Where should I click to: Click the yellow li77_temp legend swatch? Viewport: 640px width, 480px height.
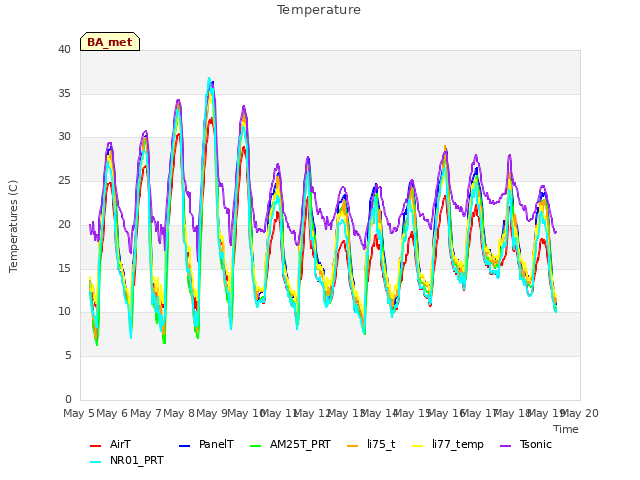pos(418,446)
